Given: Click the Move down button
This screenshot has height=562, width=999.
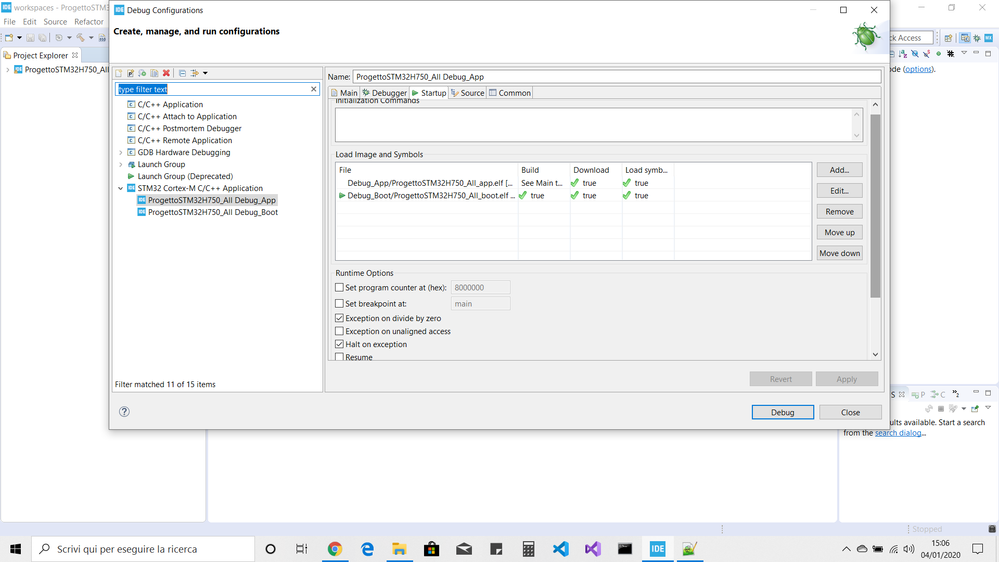Looking at the screenshot, I should click(839, 254).
